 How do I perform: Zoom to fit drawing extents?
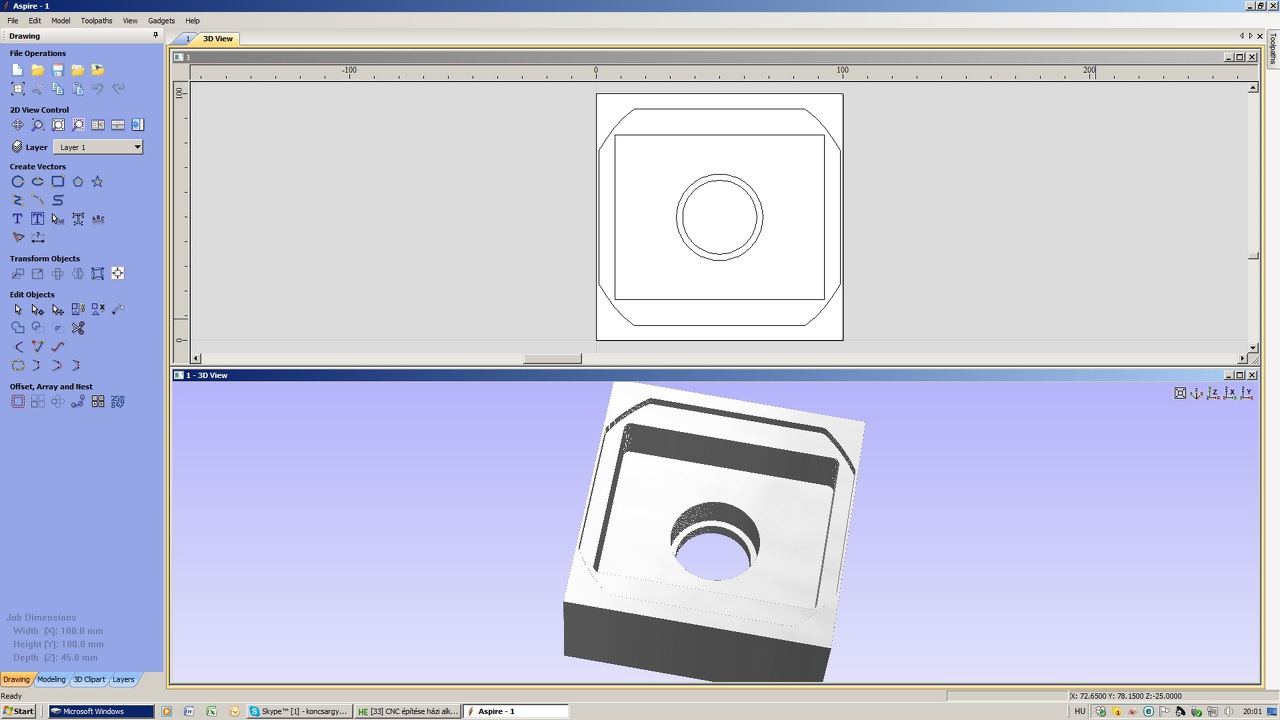point(58,125)
